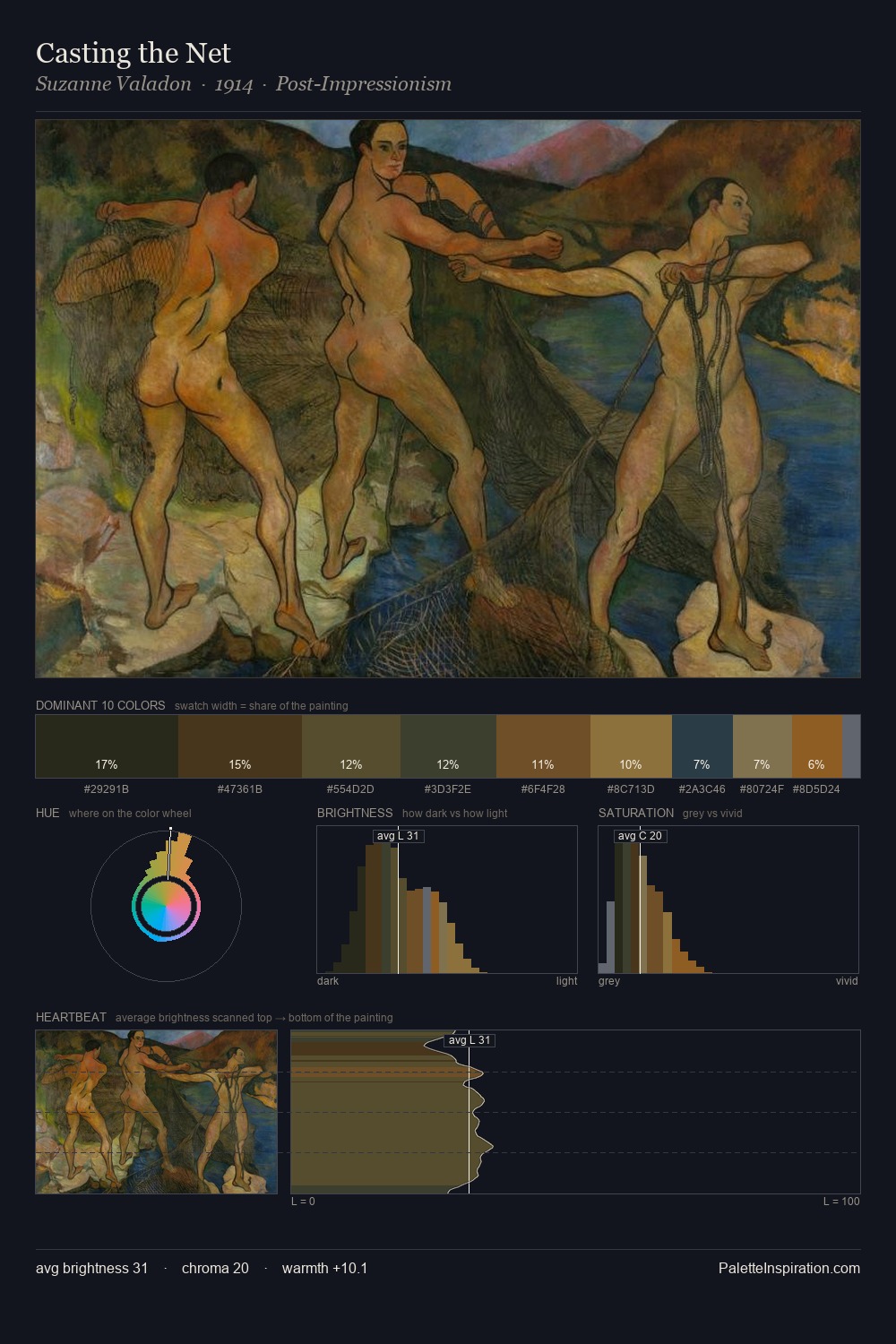
Task: Click the "BRIGHTNESS" section heading
Action: [355, 813]
